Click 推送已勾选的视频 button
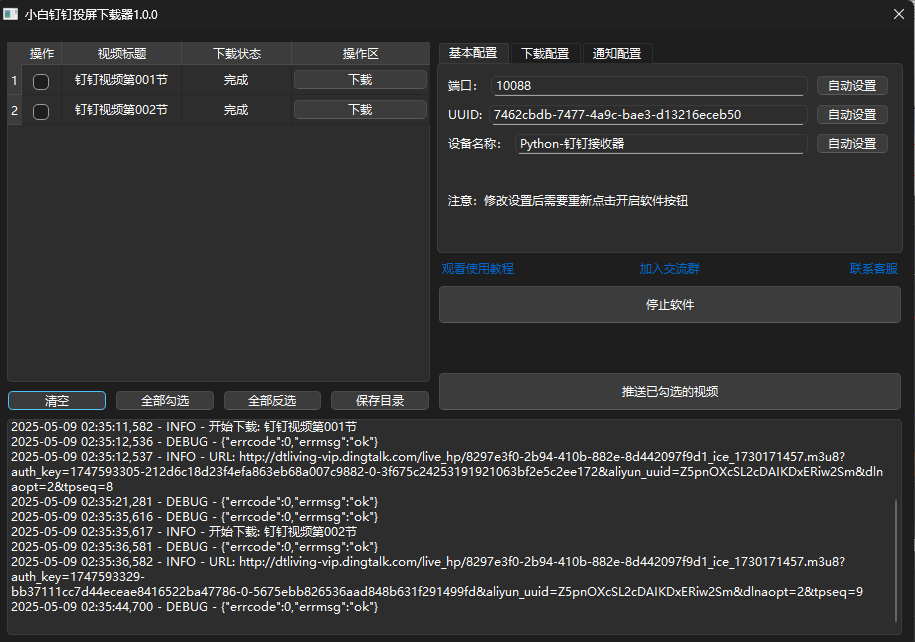 [x=670, y=391]
